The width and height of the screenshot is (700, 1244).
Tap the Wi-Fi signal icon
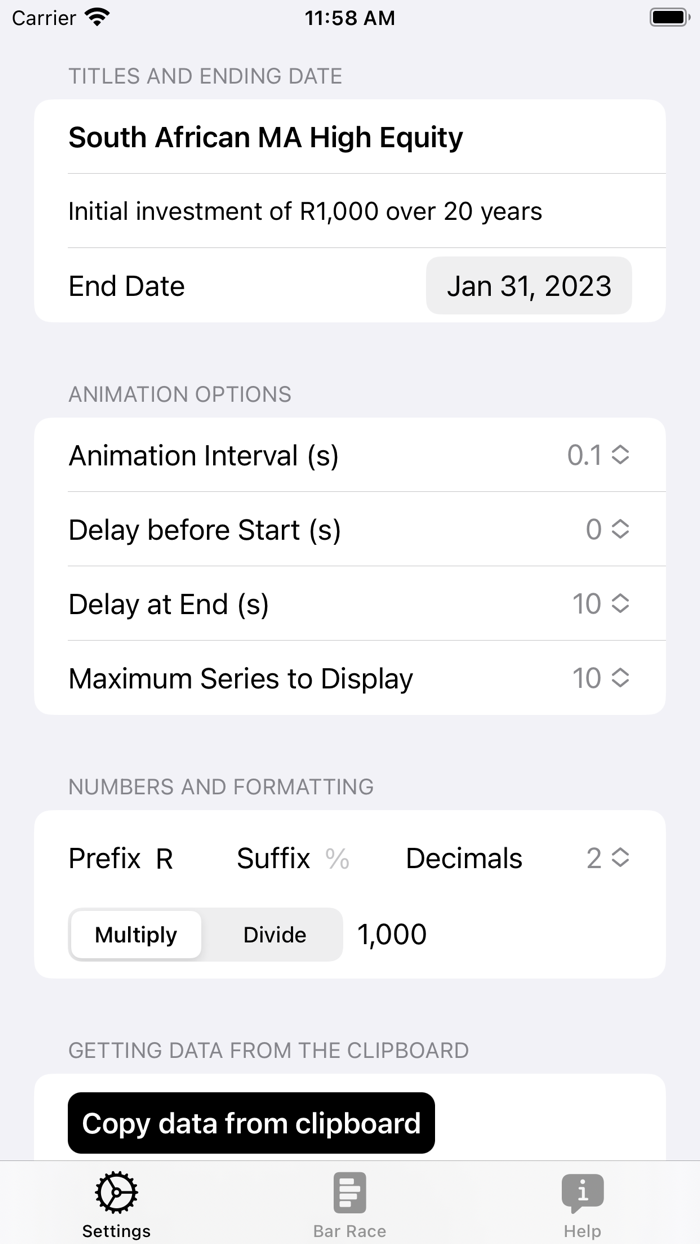97,17
